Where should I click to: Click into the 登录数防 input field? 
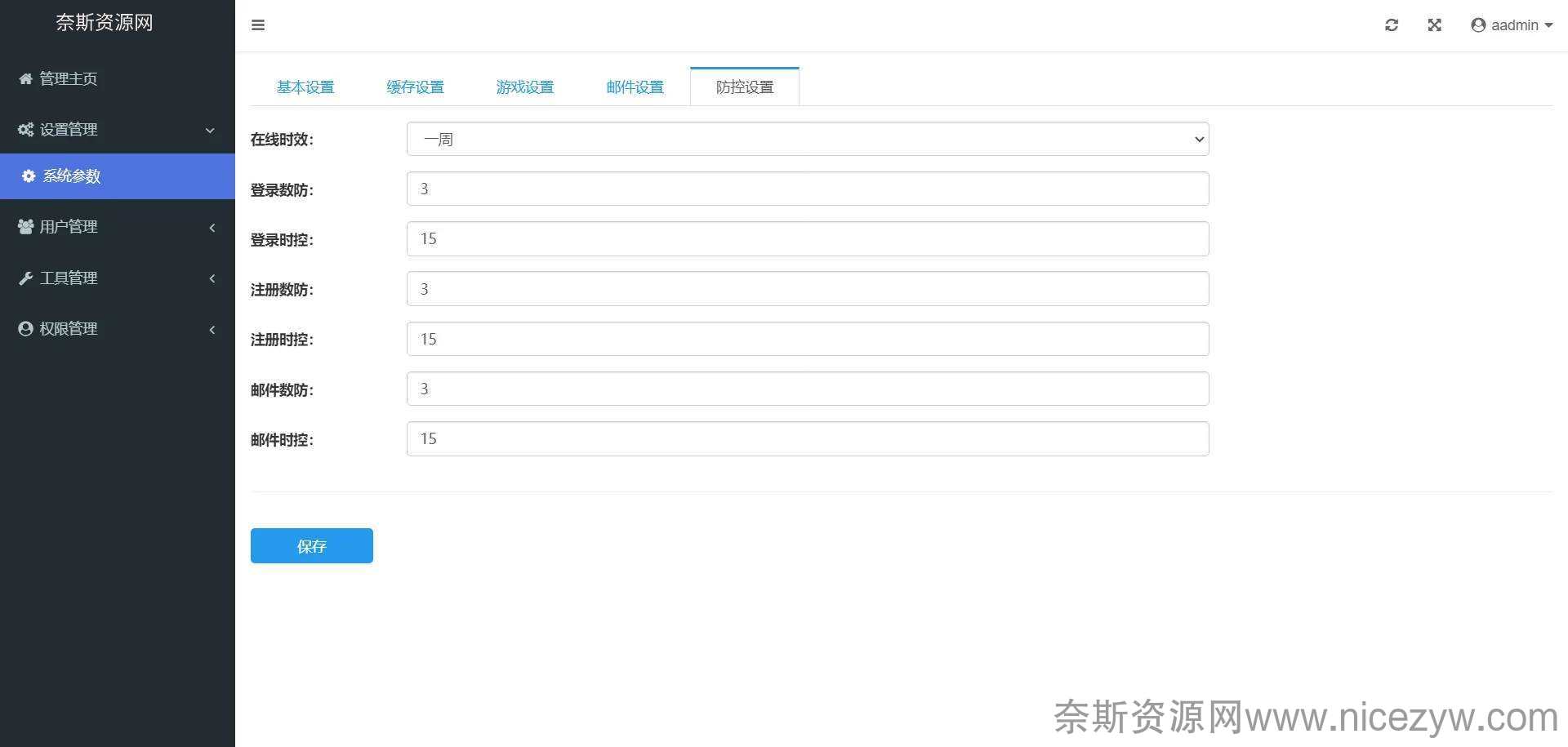tap(807, 189)
